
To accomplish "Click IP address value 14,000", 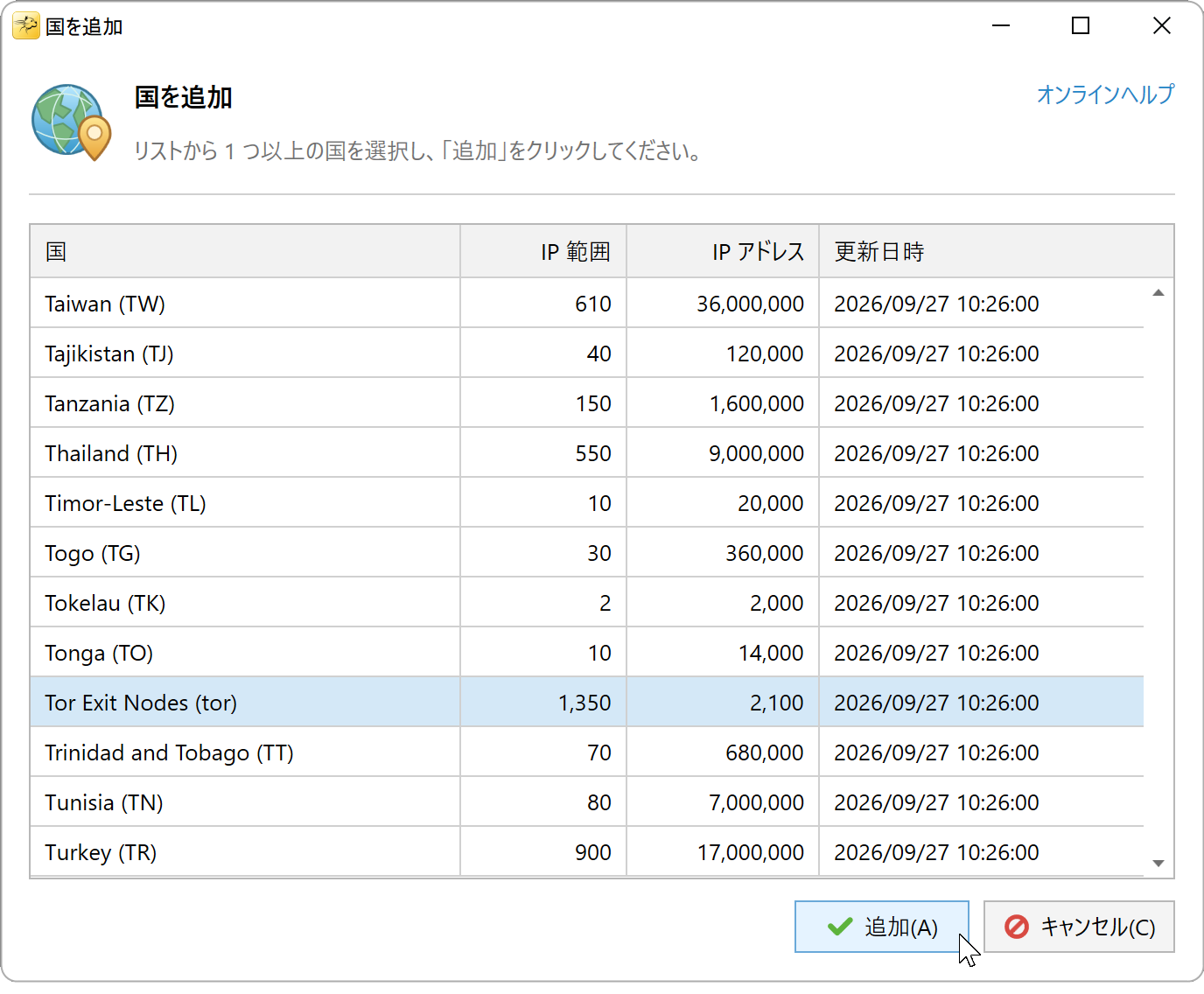I will (x=771, y=653).
